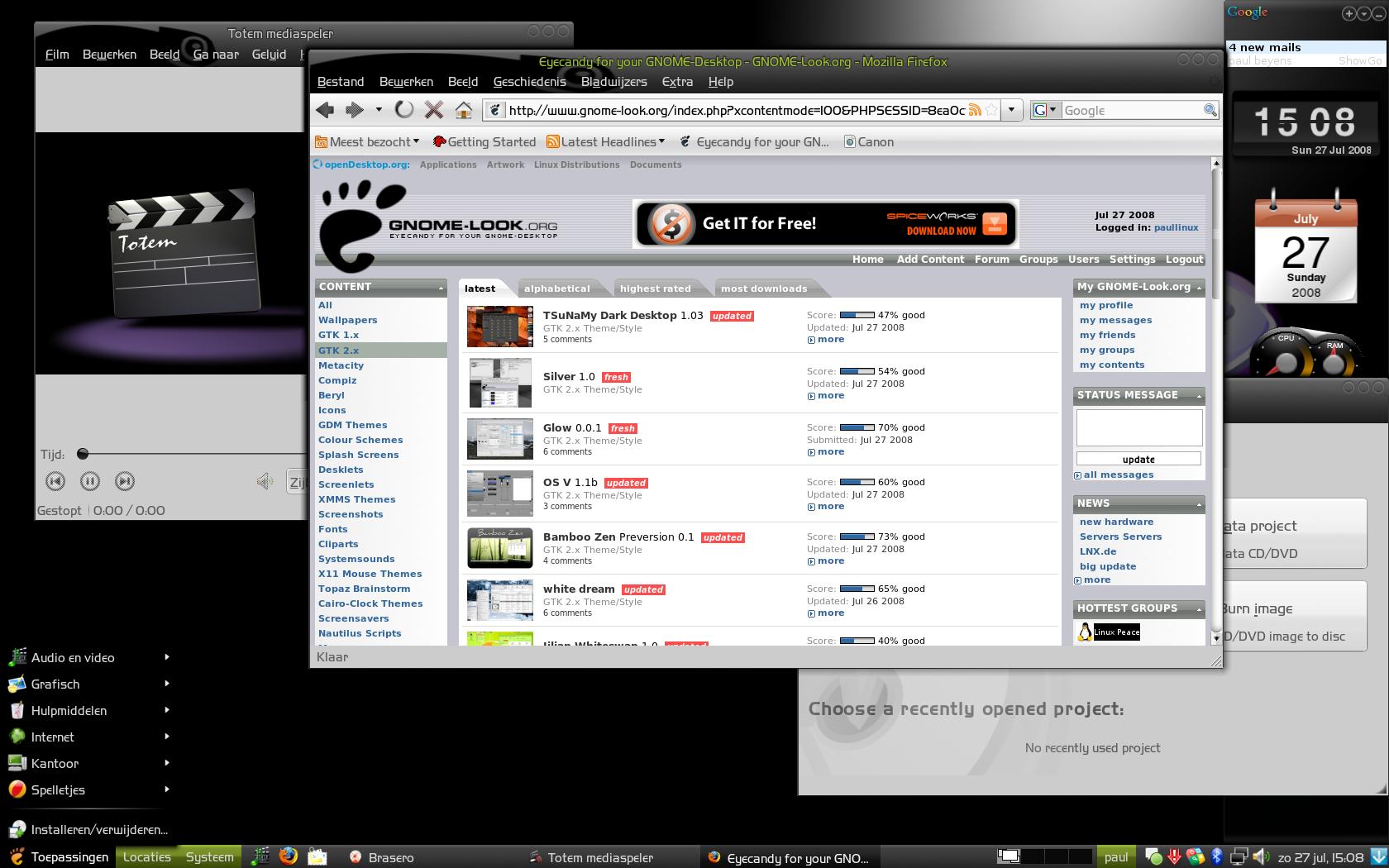Open the Film menu in Totem
Screen dimensions: 1389x868
(57, 54)
